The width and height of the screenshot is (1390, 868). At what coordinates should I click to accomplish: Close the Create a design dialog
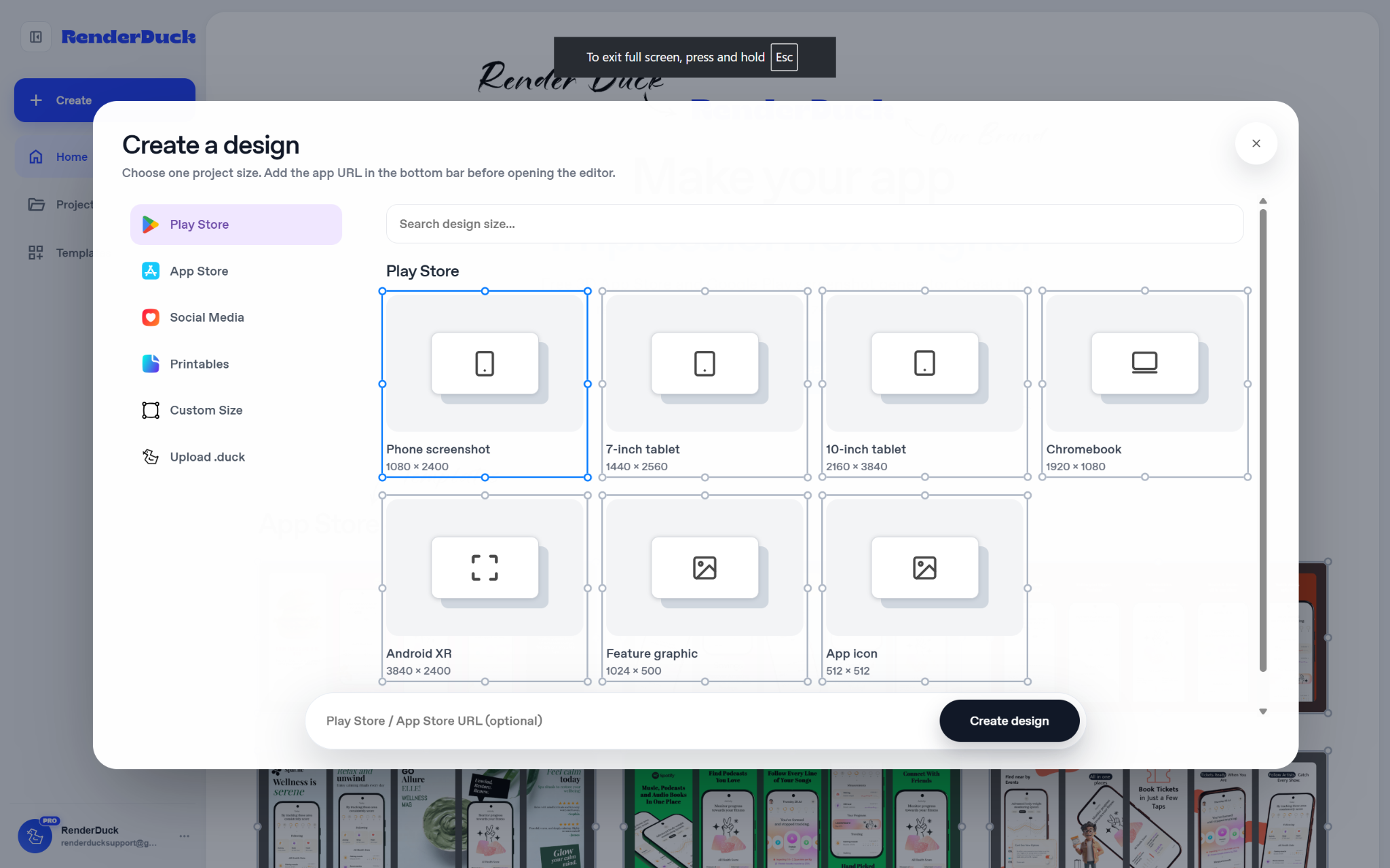[x=1256, y=143]
